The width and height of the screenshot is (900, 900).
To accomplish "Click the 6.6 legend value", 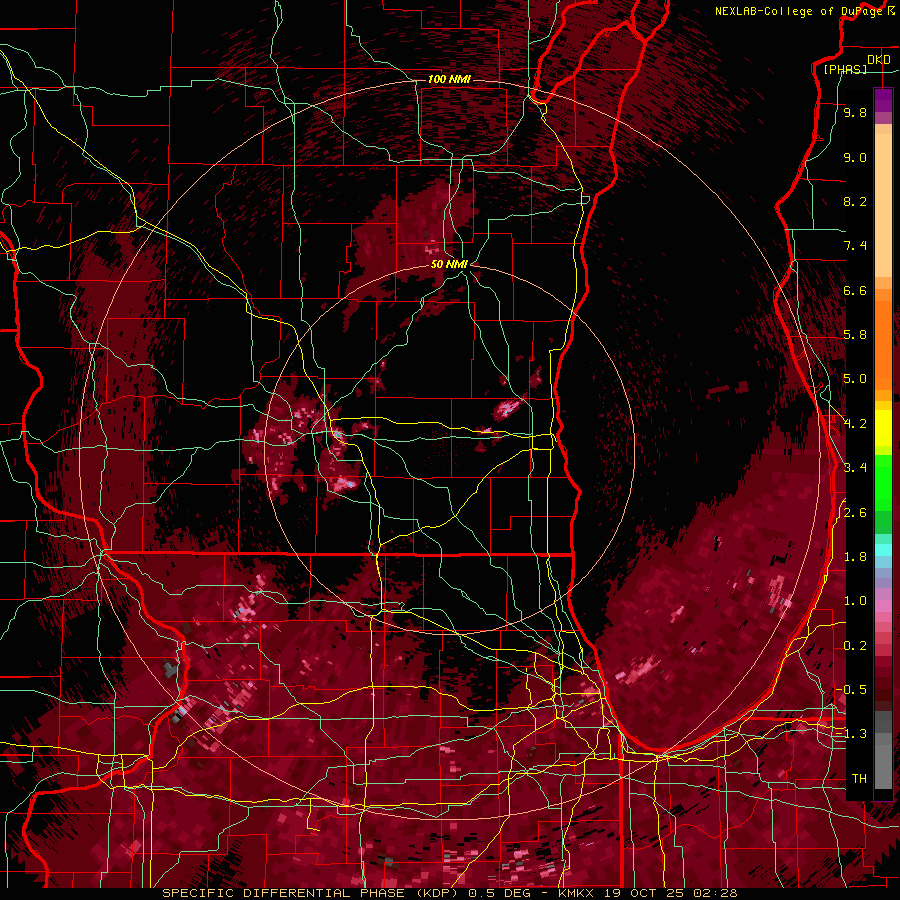I will [x=855, y=290].
